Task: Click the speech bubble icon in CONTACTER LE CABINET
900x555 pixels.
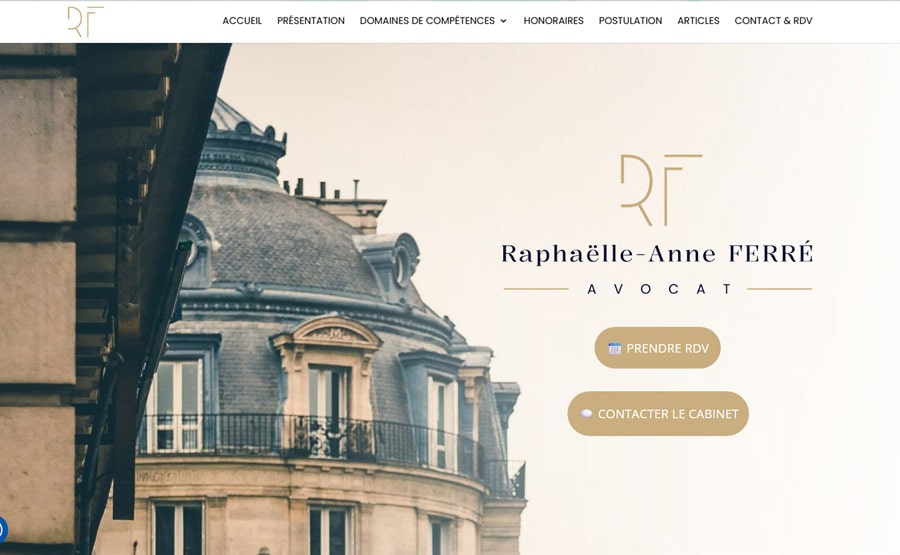Action: (586, 414)
